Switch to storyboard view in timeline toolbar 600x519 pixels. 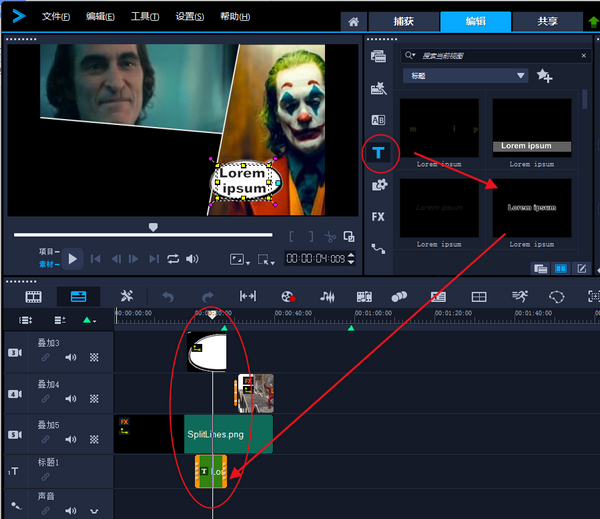34,296
